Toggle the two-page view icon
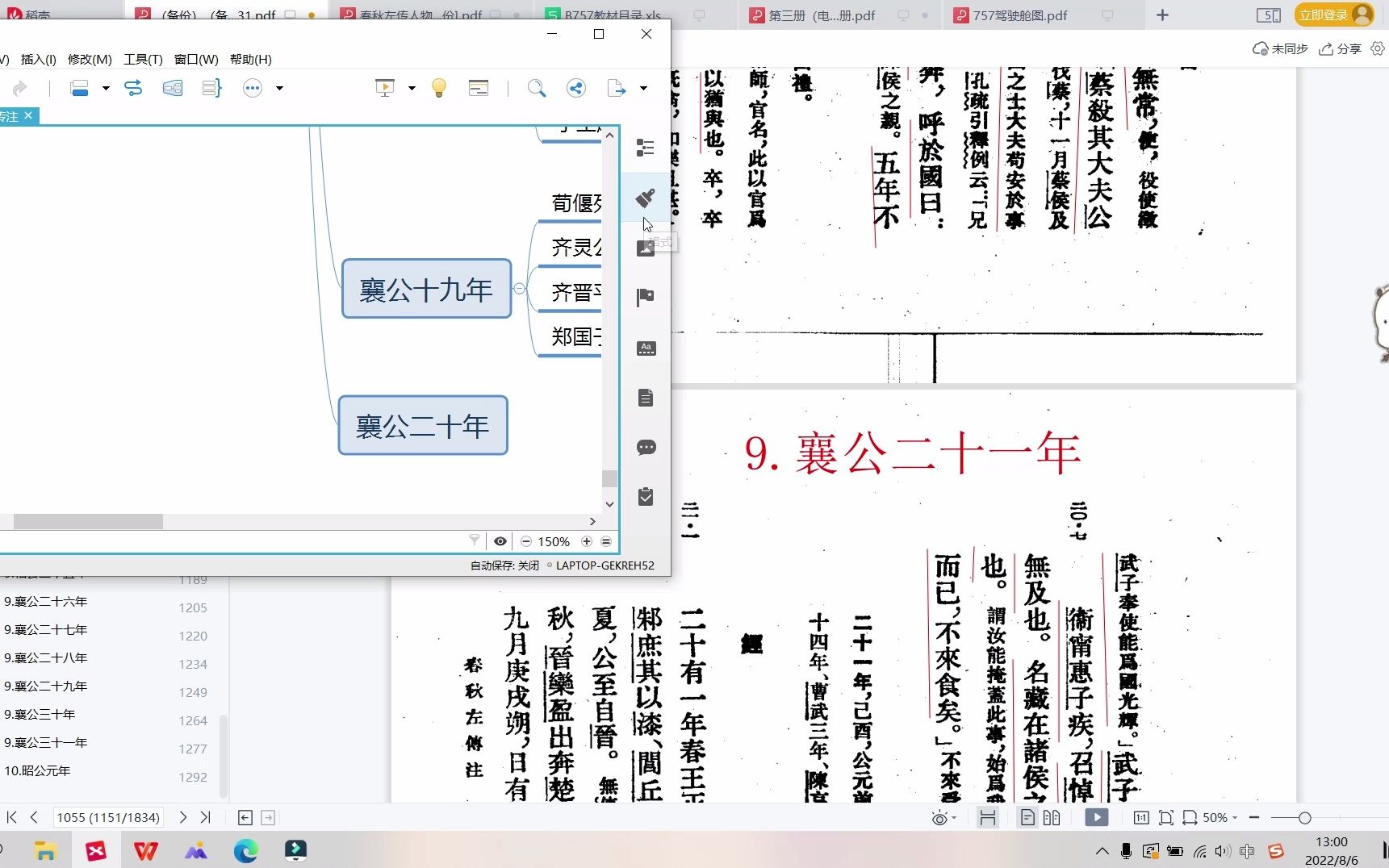This screenshot has width=1389, height=868. click(1052, 818)
